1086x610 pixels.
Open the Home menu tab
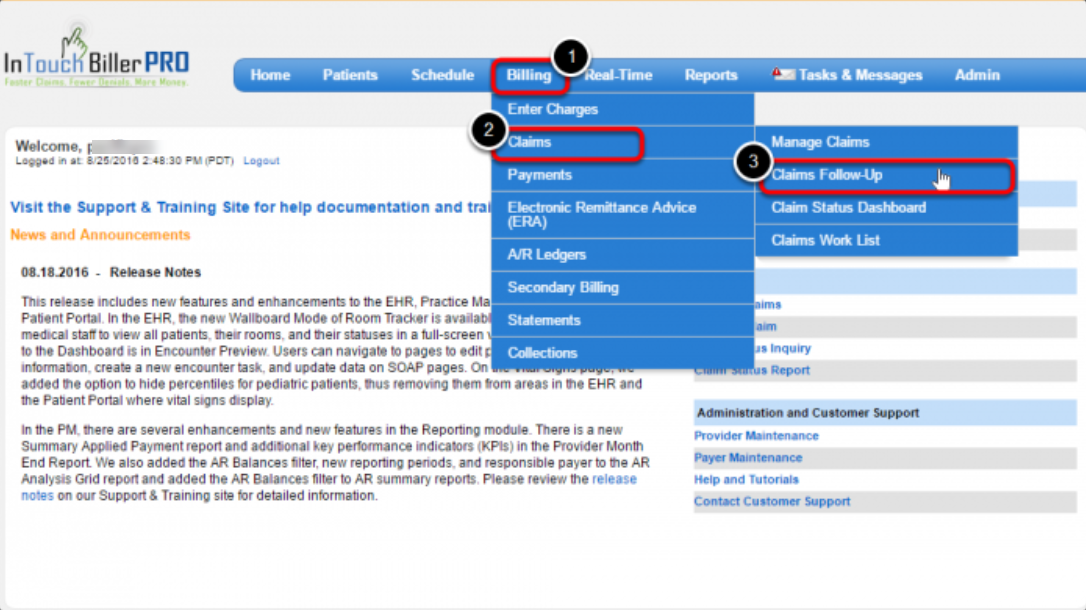point(270,75)
